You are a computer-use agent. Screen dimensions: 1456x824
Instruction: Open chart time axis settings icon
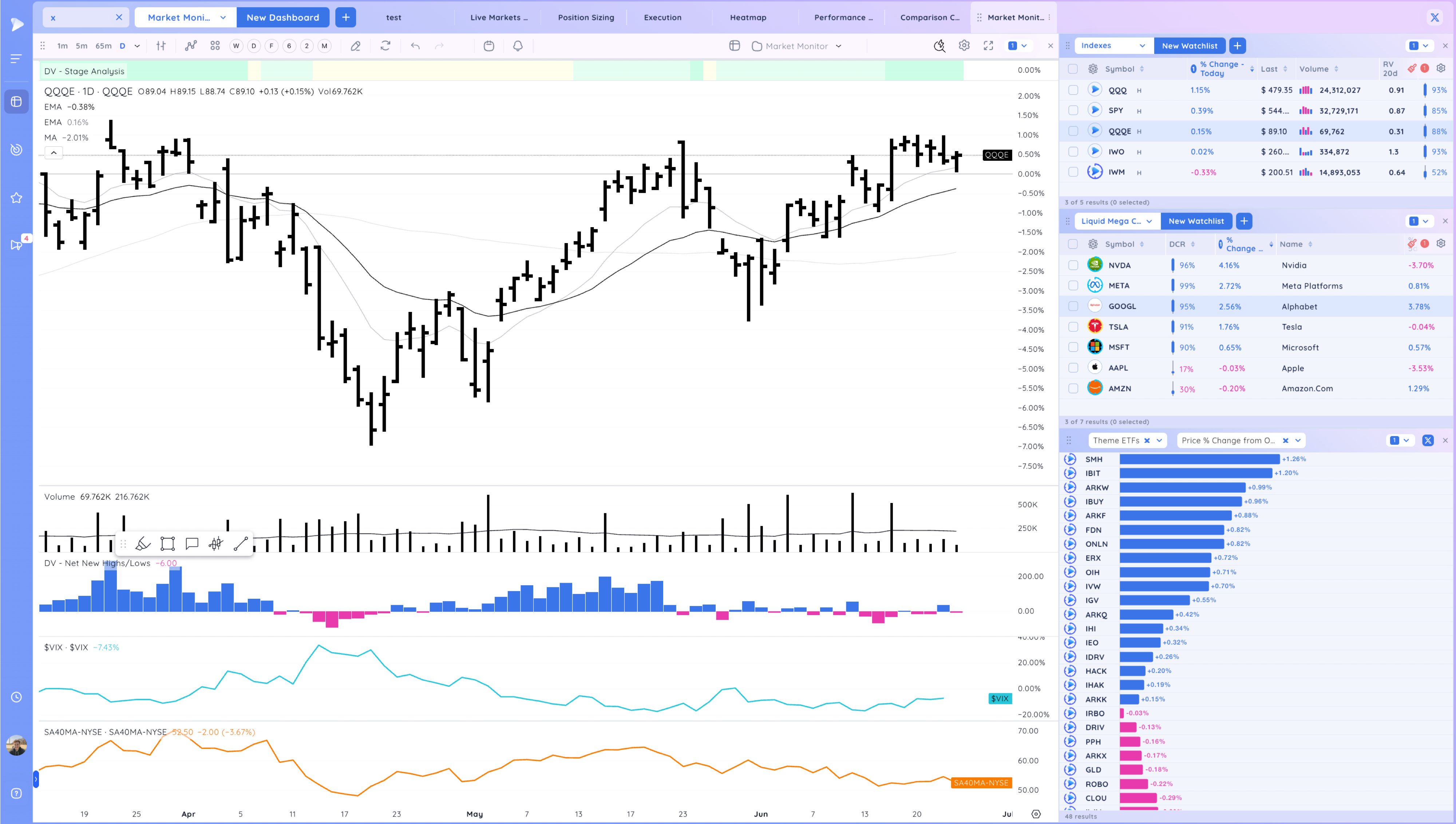(1036, 814)
